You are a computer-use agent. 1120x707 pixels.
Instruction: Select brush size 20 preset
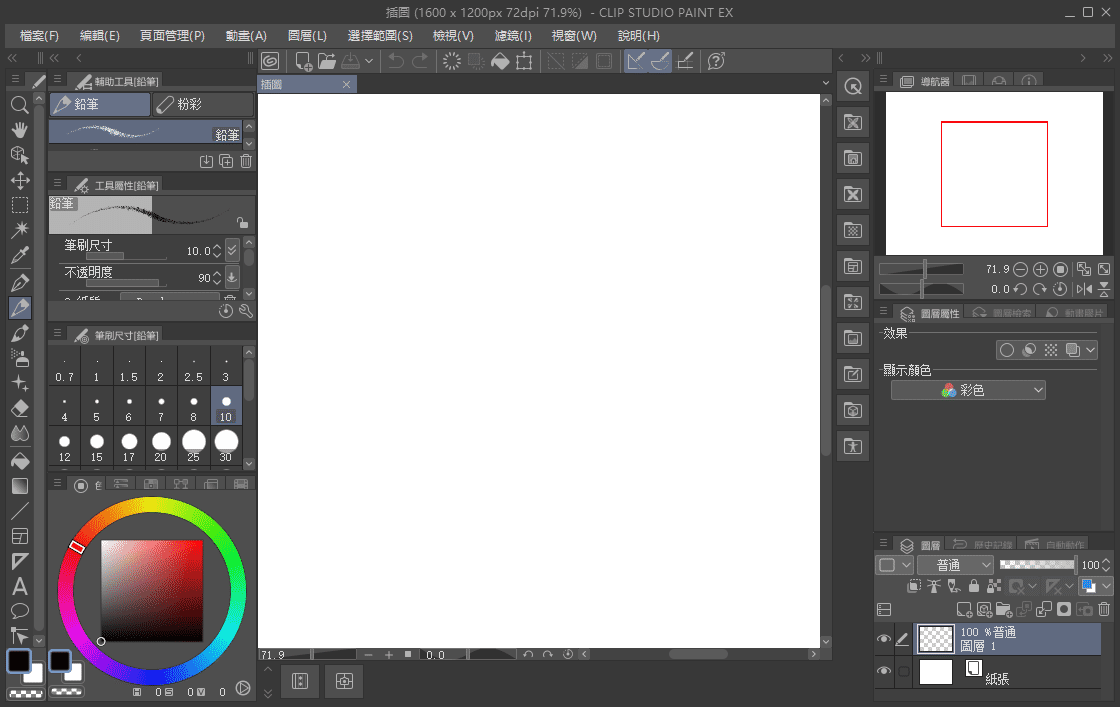click(x=161, y=445)
